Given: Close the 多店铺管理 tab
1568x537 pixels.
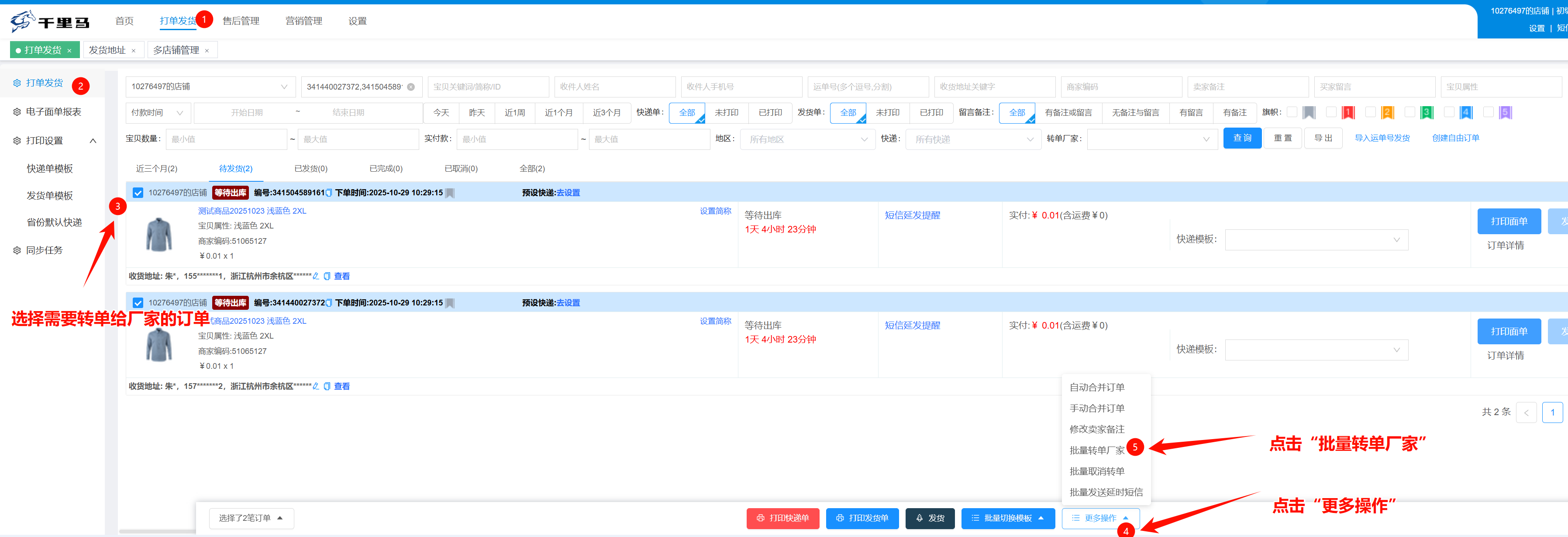Looking at the screenshot, I should point(207,51).
